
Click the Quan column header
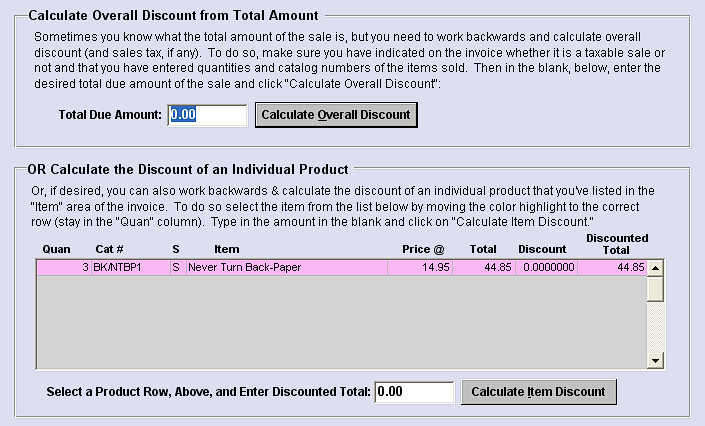click(57, 248)
